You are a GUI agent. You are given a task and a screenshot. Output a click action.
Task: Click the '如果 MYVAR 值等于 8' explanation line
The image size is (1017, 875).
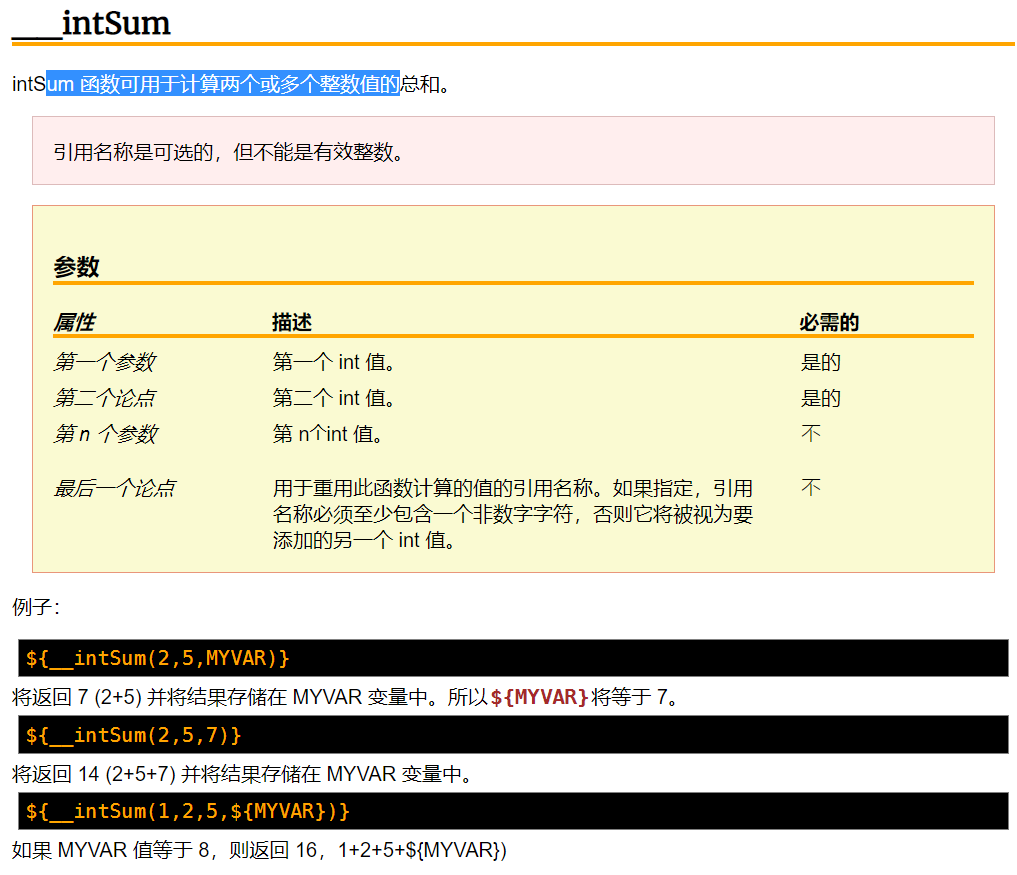pos(259,850)
